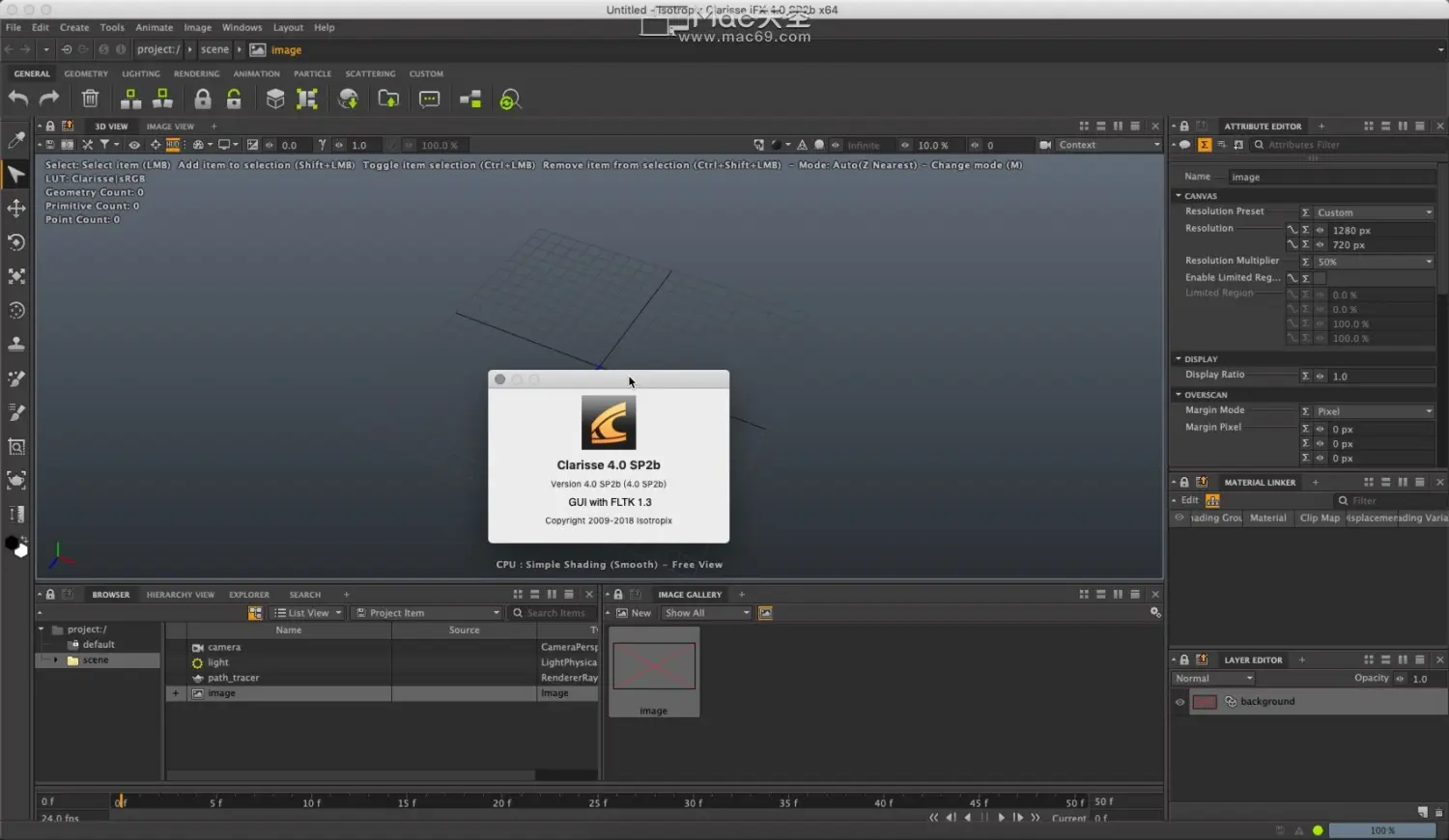Select the Scale tool in left toolbar
This screenshot has width=1449, height=840.
[x=16, y=276]
